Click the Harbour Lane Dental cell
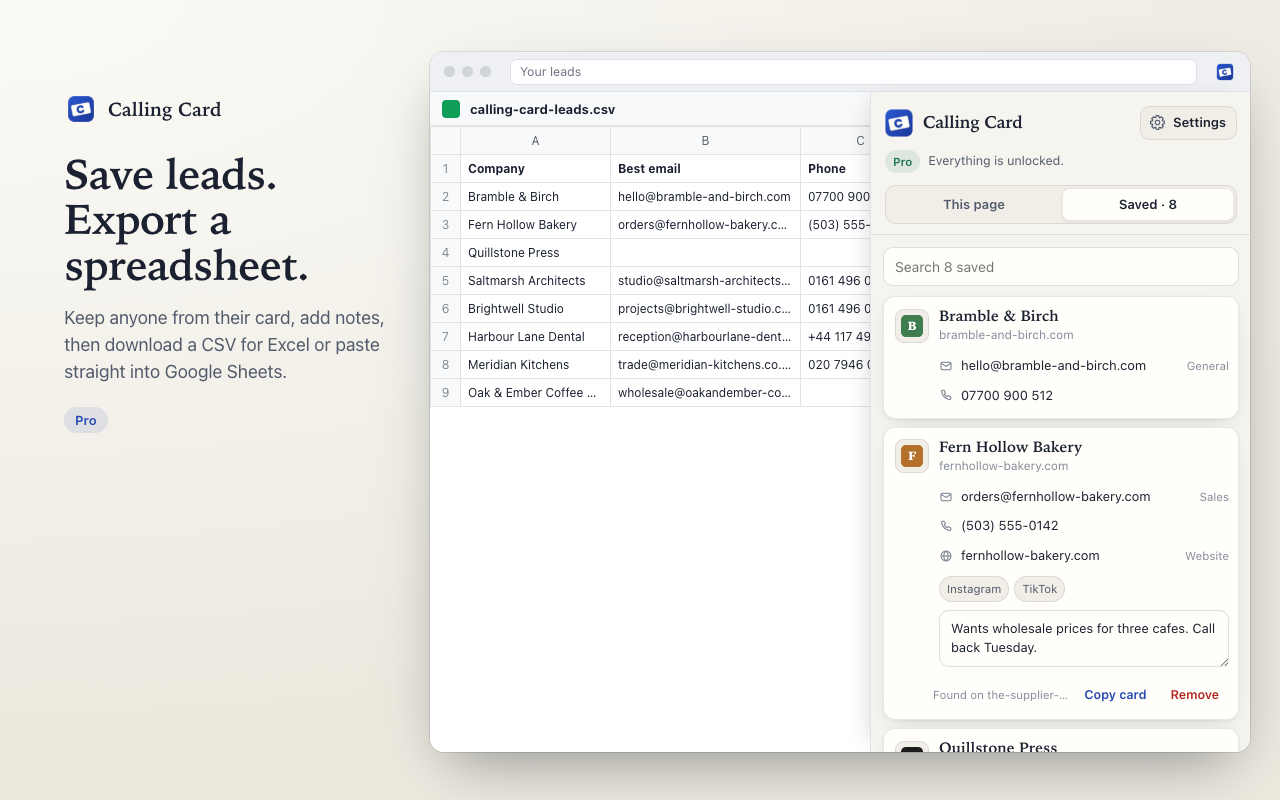 535,337
